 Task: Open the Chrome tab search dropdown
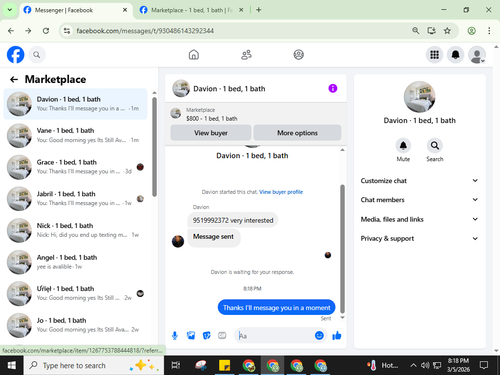[10, 10]
